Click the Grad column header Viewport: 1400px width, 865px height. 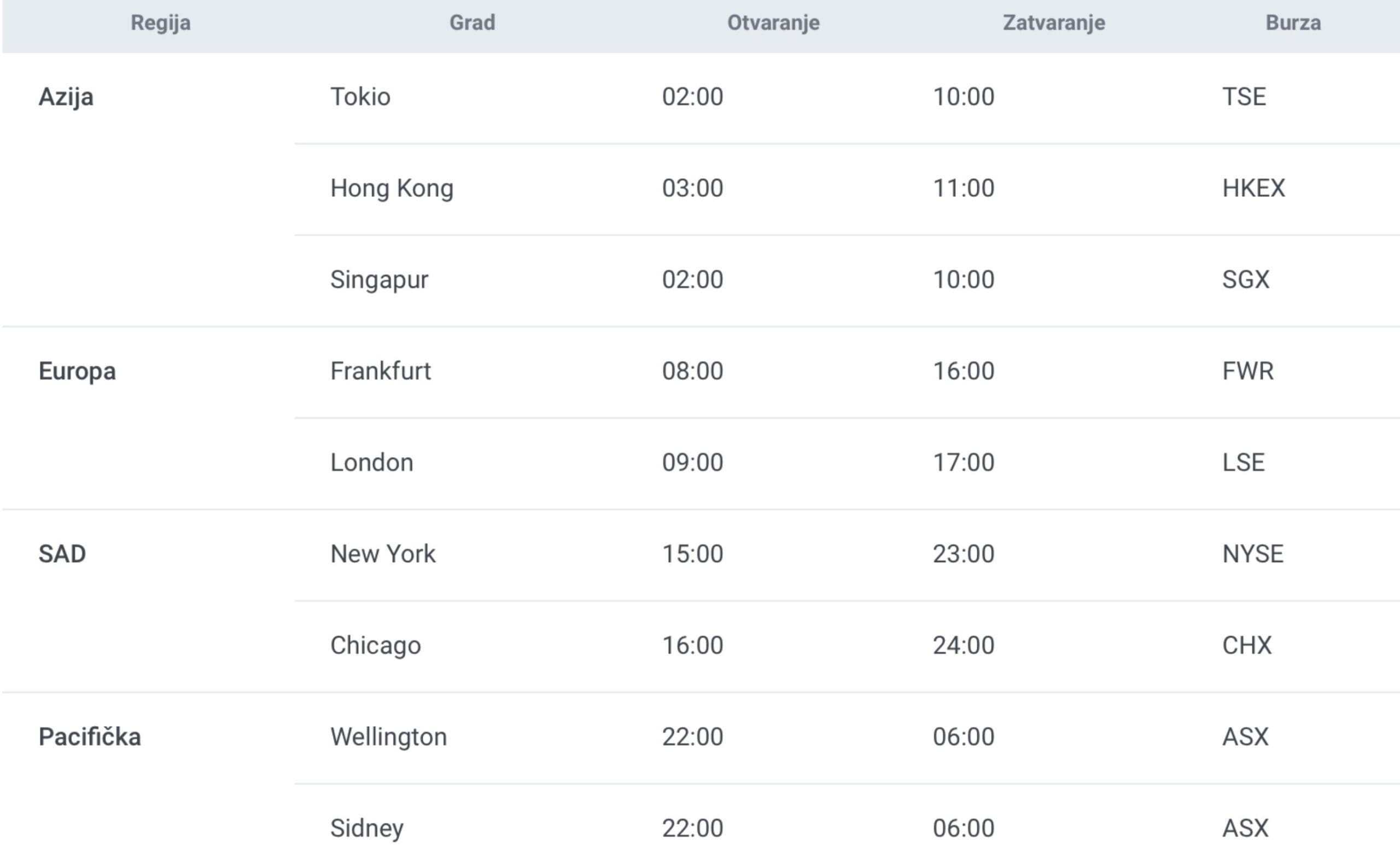click(x=472, y=23)
